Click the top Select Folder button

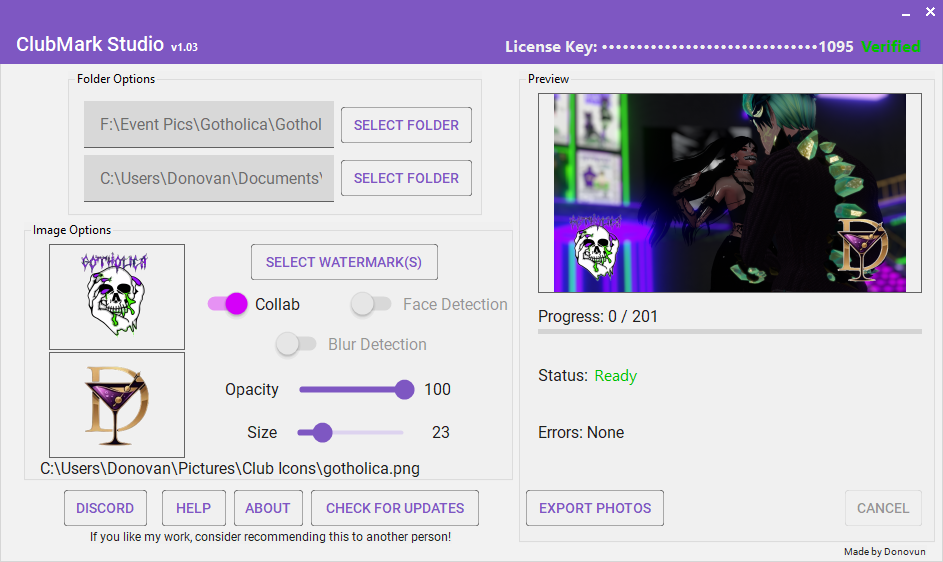pyautogui.click(x=406, y=125)
